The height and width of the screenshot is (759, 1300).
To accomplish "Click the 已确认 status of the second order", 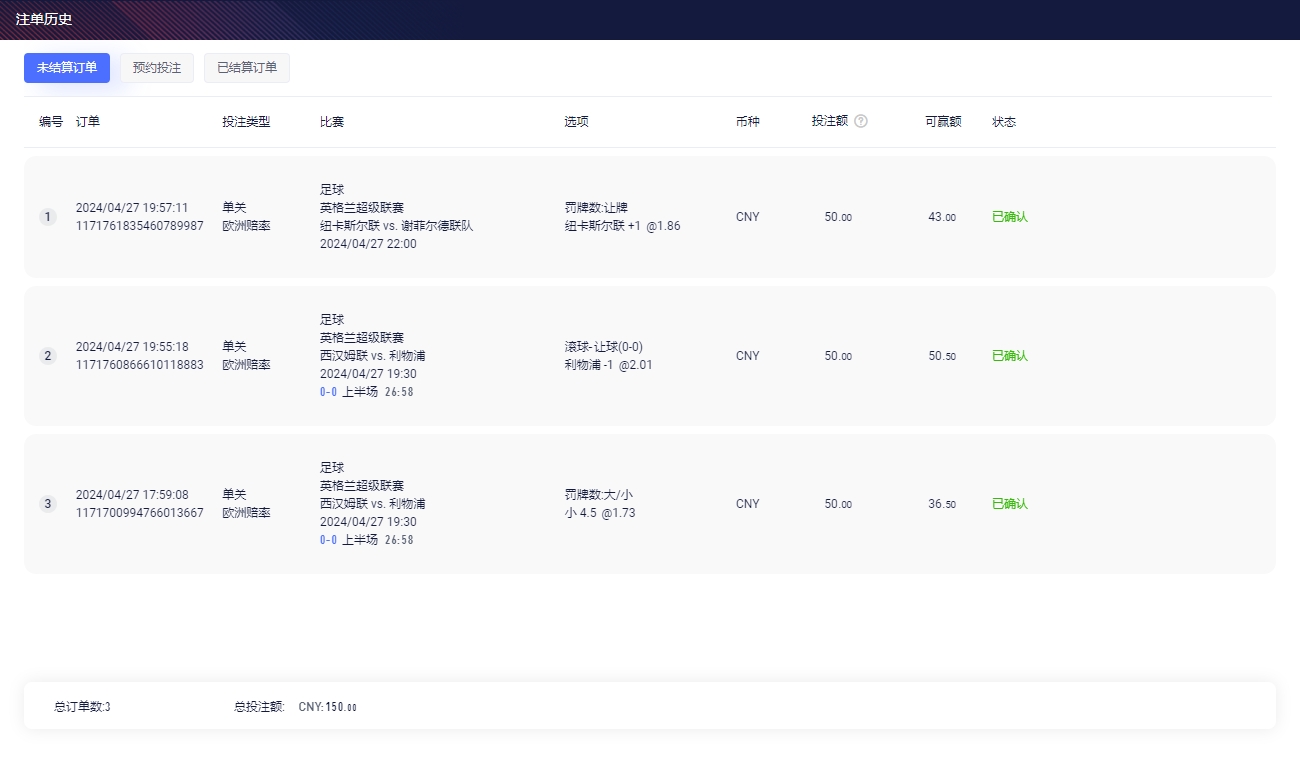I will (x=1010, y=356).
